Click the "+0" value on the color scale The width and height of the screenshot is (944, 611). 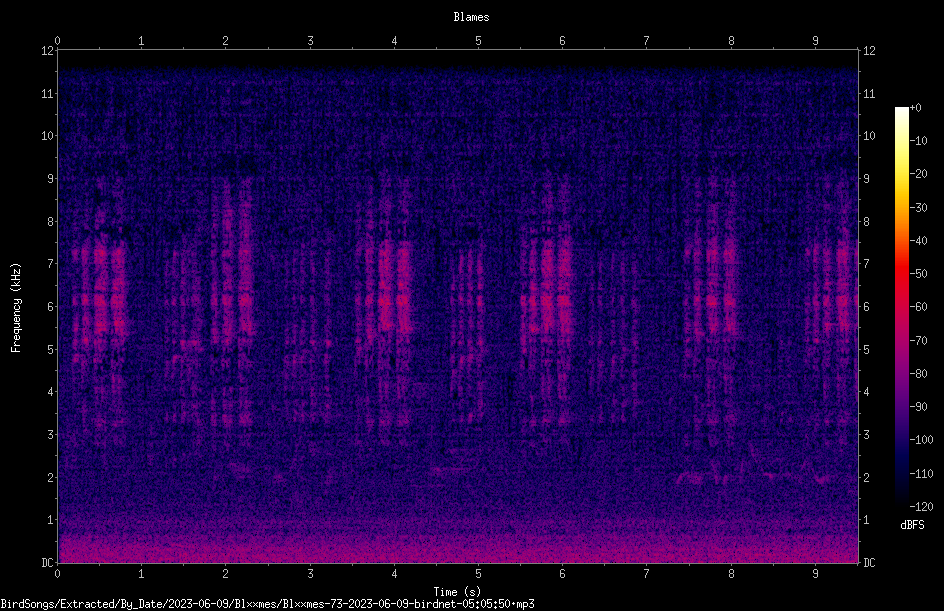tap(915, 108)
